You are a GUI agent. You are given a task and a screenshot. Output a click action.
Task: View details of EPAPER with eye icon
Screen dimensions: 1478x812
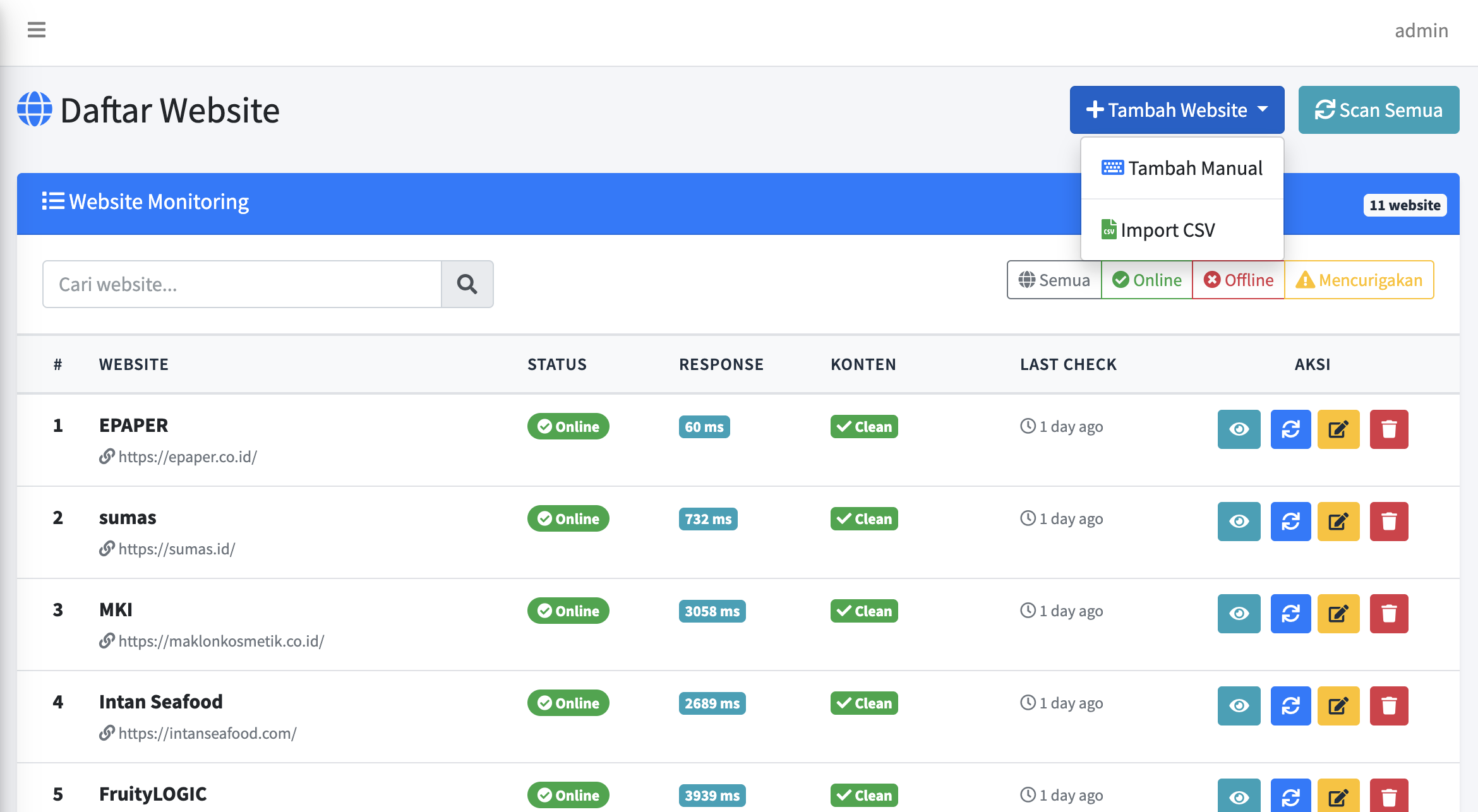[1239, 429]
